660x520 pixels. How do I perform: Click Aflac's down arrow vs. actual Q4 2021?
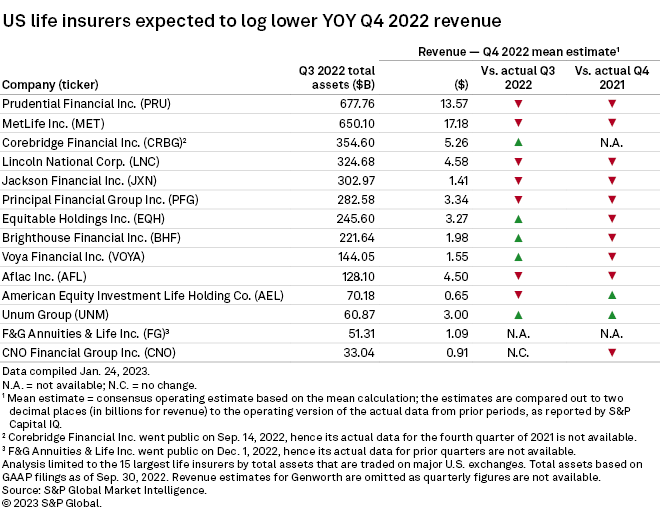click(x=612, y=276)
